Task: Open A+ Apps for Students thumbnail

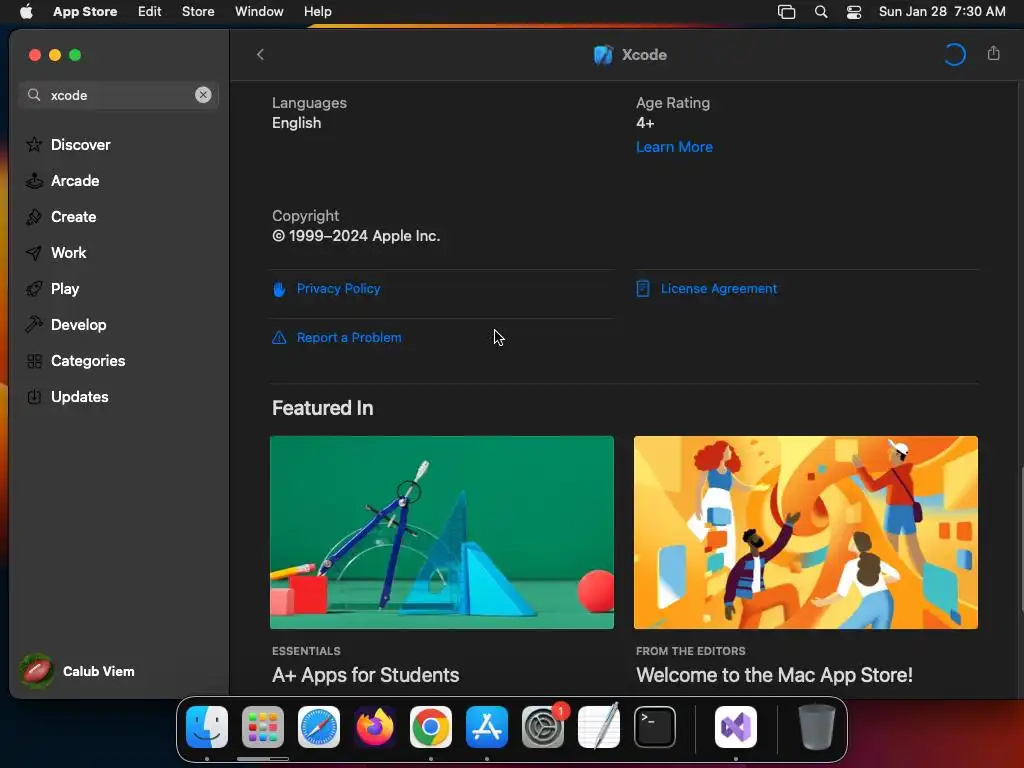Action: coord(441,532)
